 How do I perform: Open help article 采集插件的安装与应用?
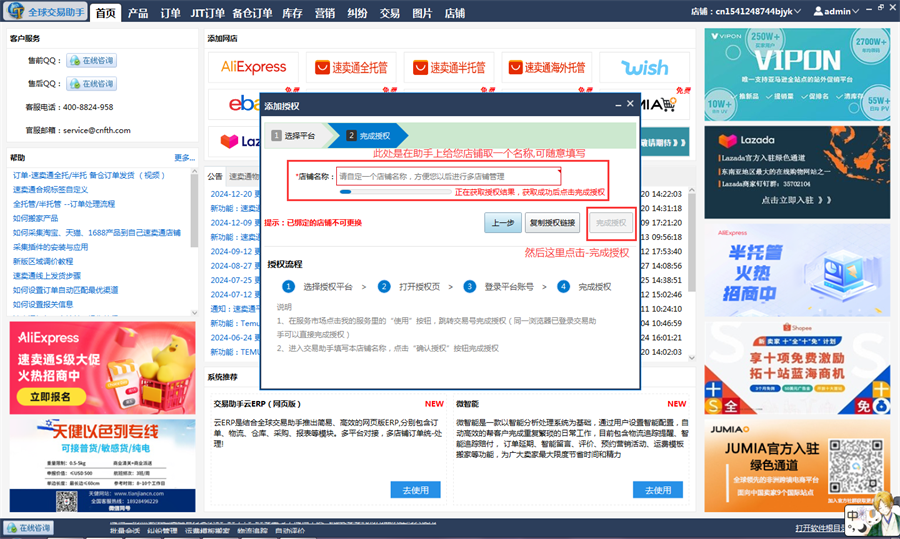click(51, 247)
